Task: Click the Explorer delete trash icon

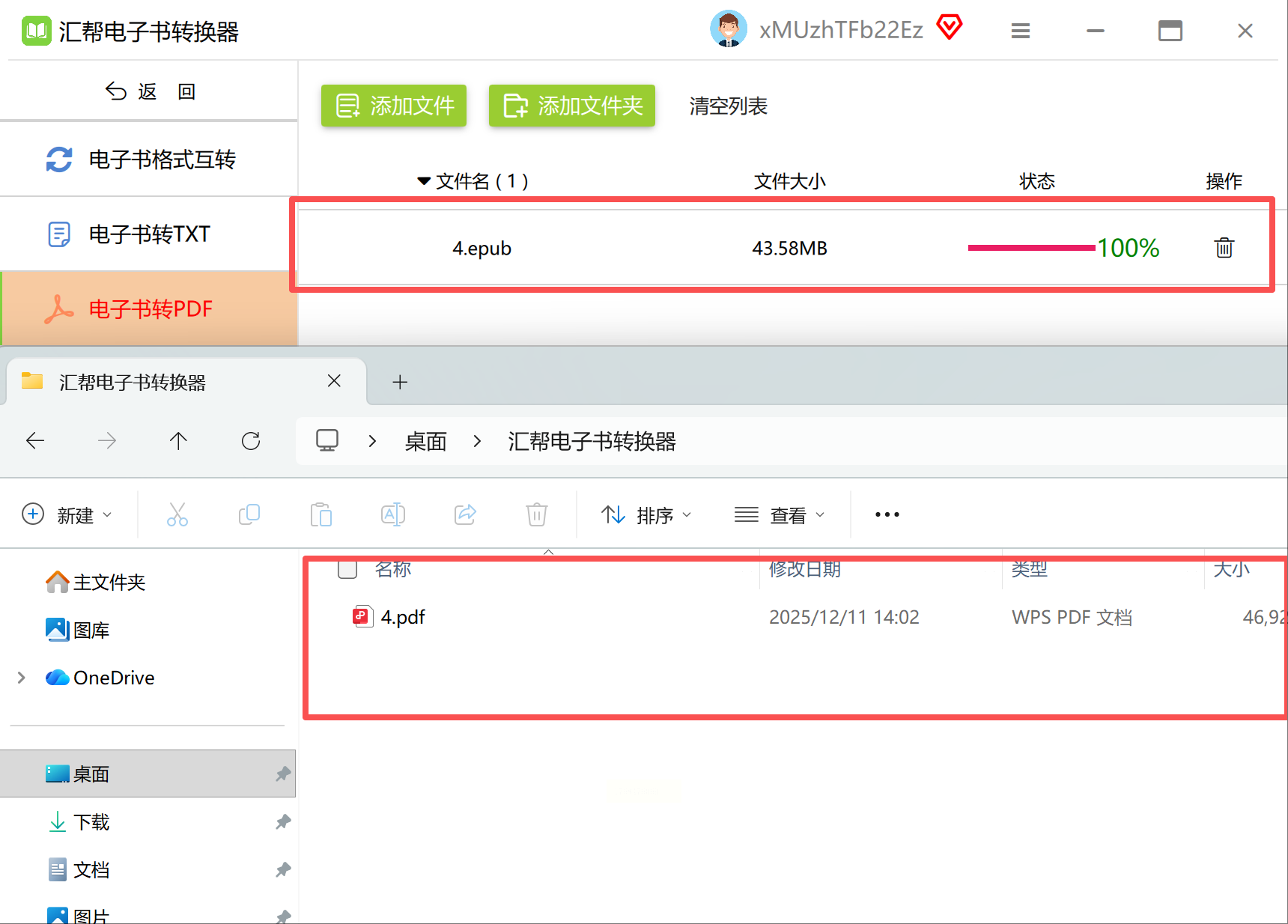Action: pyautogui.click(x=537, y=514)
